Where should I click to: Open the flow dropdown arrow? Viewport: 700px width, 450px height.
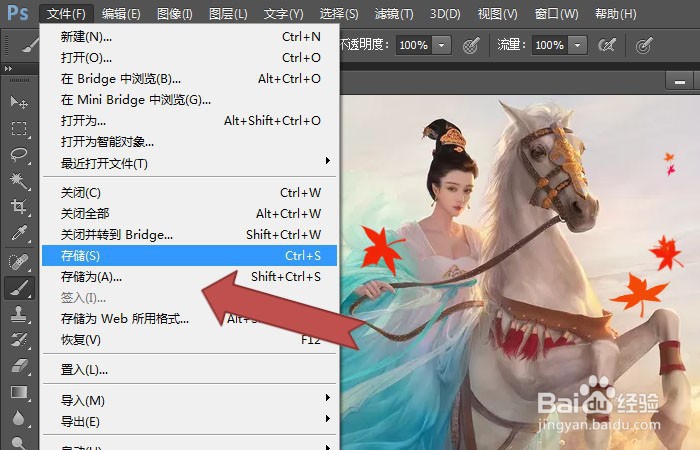click(x=577, y=45)
